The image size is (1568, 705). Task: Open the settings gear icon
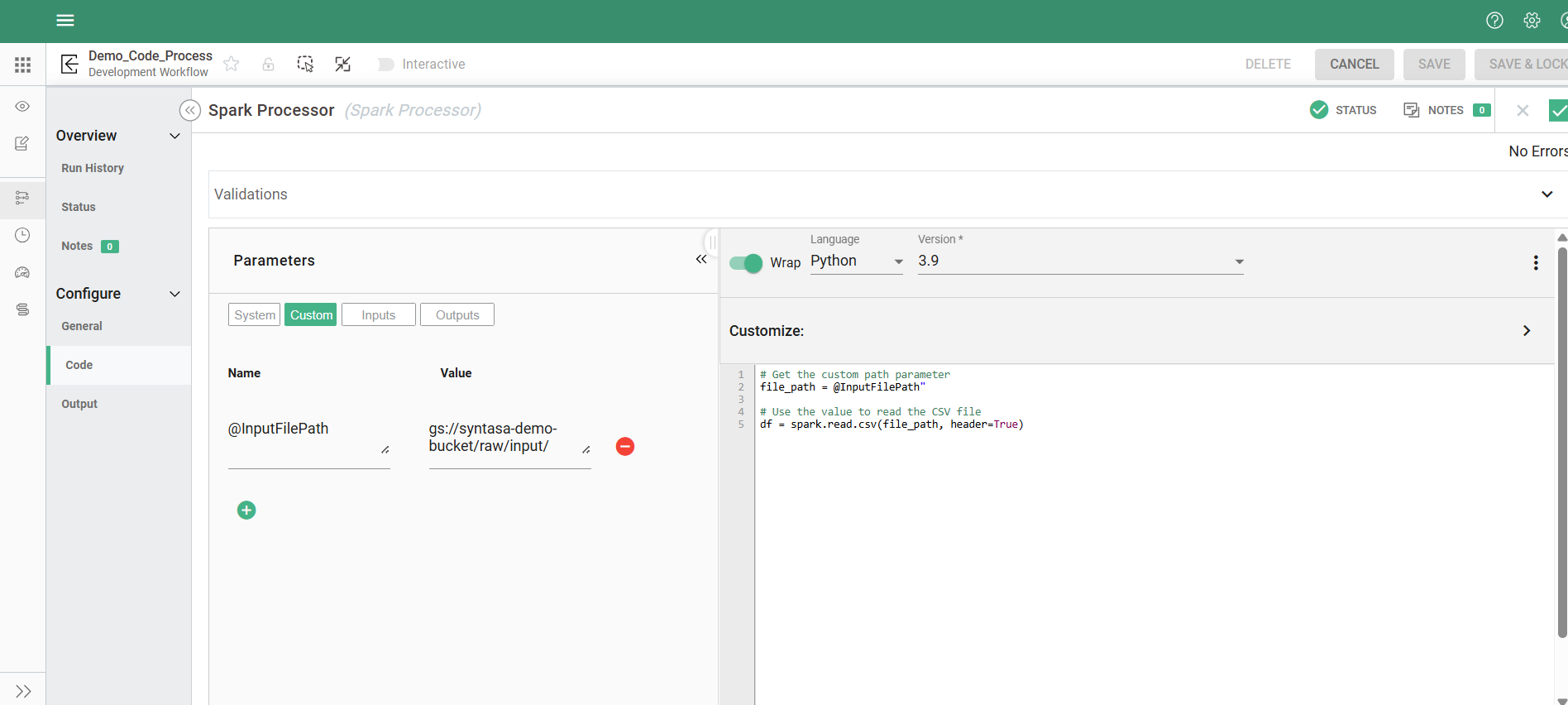click(1532, 21)
